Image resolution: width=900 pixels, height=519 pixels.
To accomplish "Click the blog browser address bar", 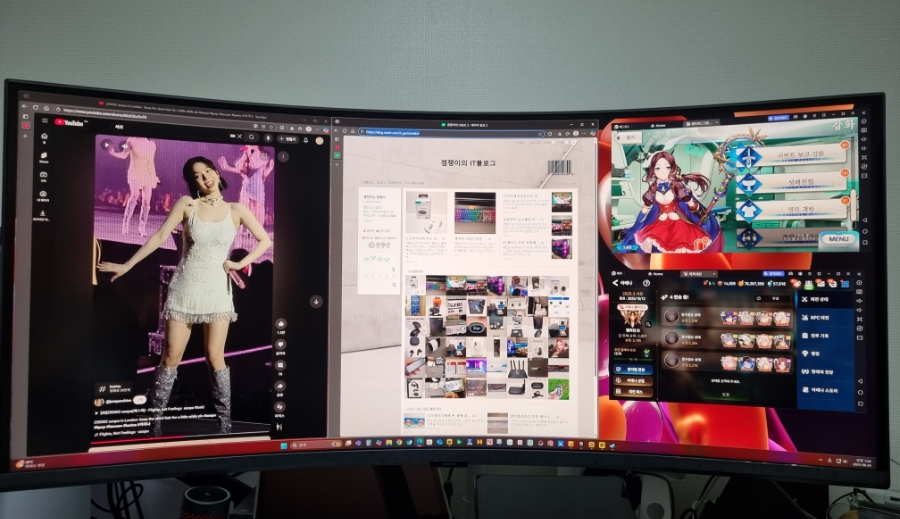I will (x=451, y=133).
